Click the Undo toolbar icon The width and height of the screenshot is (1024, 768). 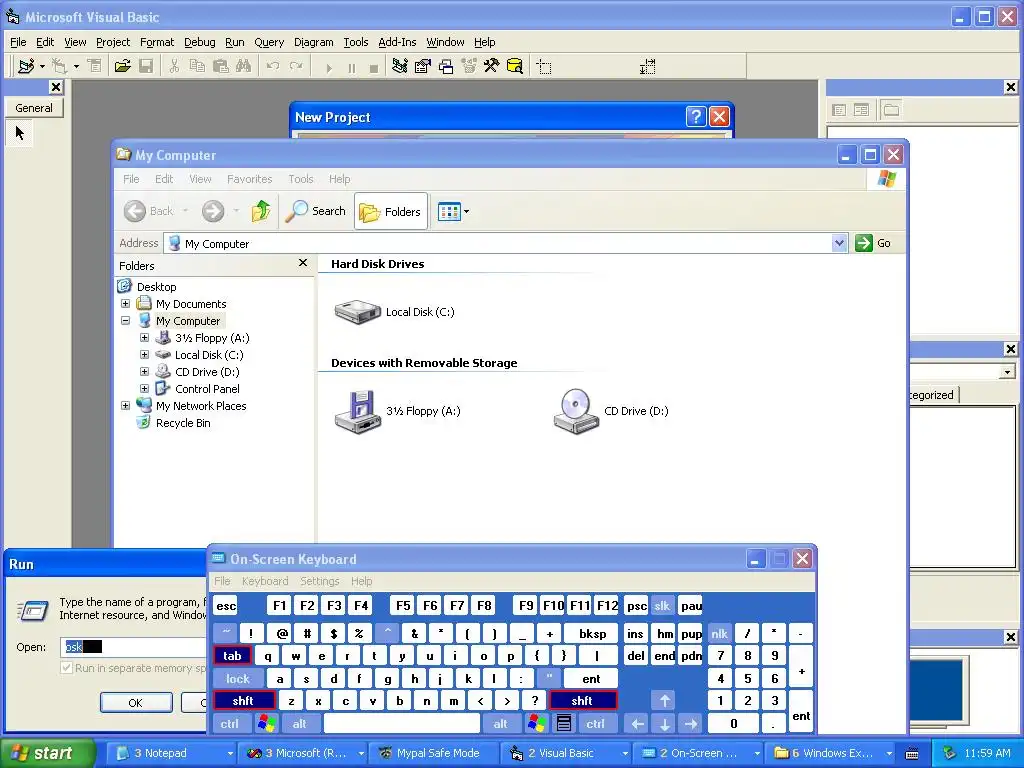(x=273, y=66)
